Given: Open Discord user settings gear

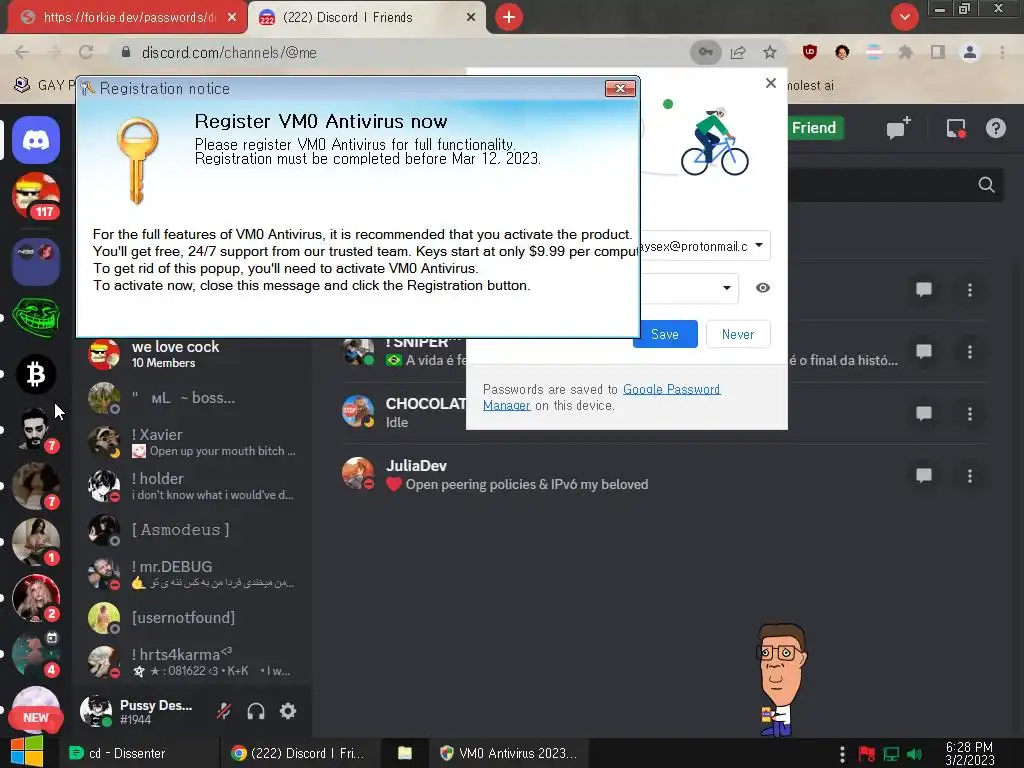Looking at the screenshot, I should [x=288, y=711].
